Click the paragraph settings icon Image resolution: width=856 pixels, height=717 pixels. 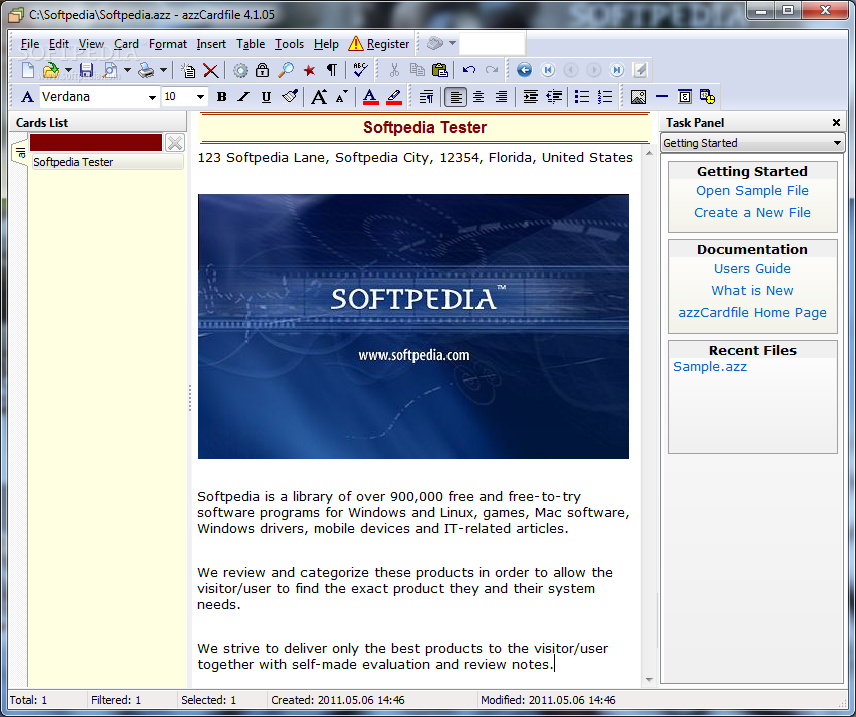pyautogui.click(x=426, y=97)
